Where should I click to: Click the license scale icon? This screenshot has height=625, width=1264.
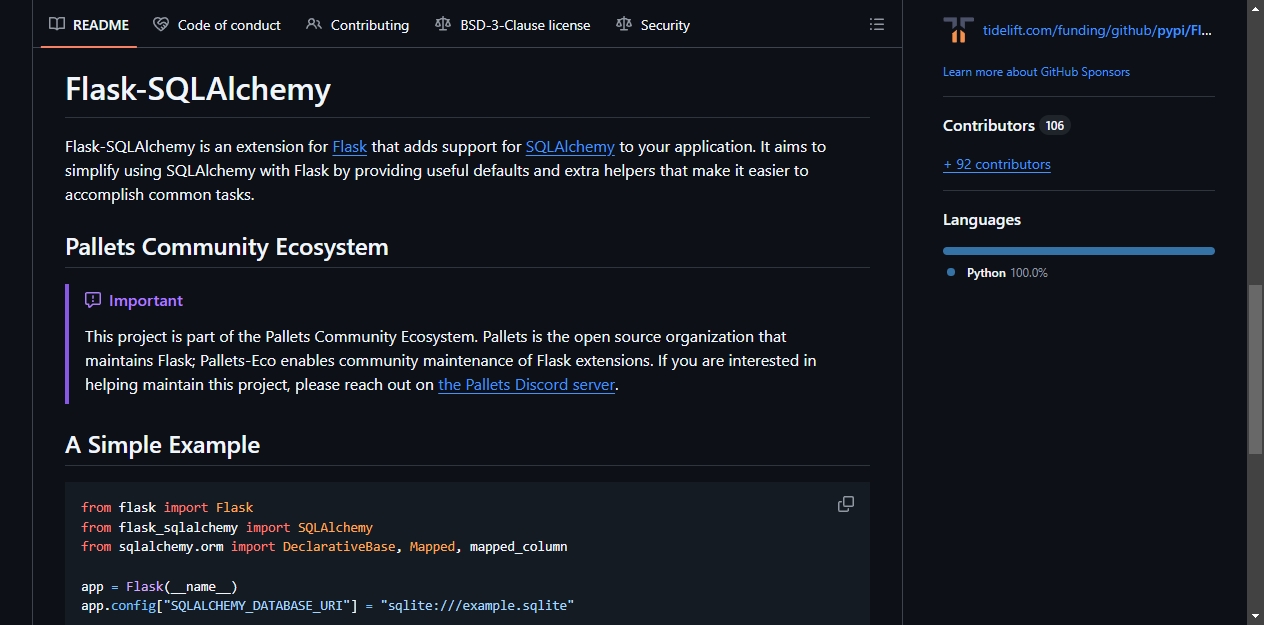[x=443, y=25]
